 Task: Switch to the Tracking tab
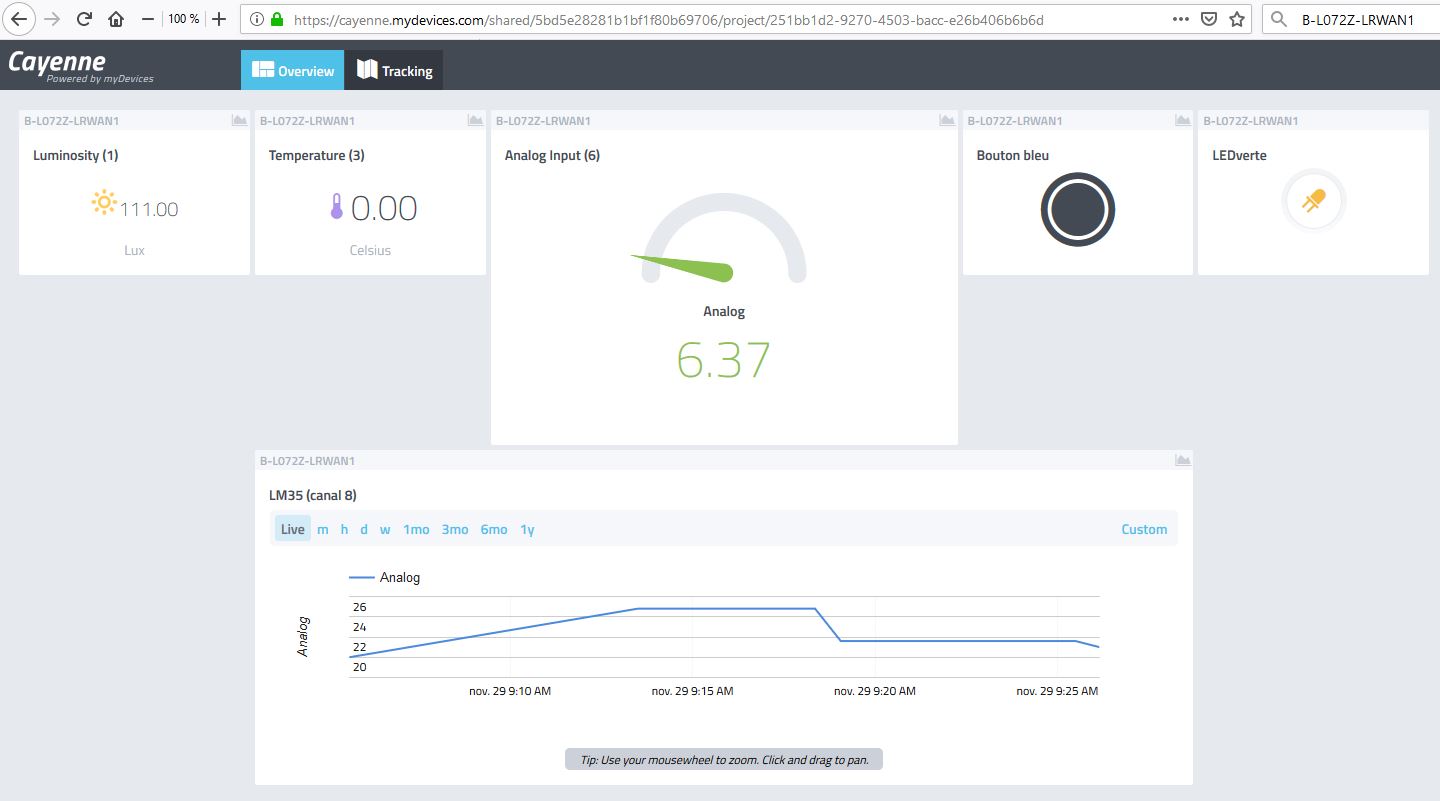click(x=395, y=71)
